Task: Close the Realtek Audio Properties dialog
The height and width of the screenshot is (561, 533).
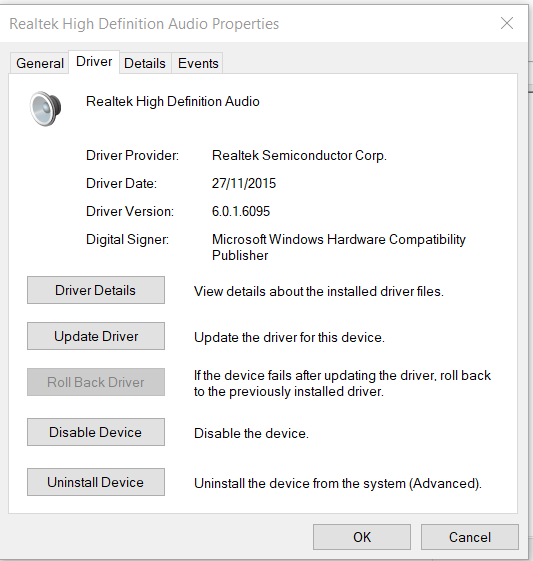Action: click(x=507, y=24)
